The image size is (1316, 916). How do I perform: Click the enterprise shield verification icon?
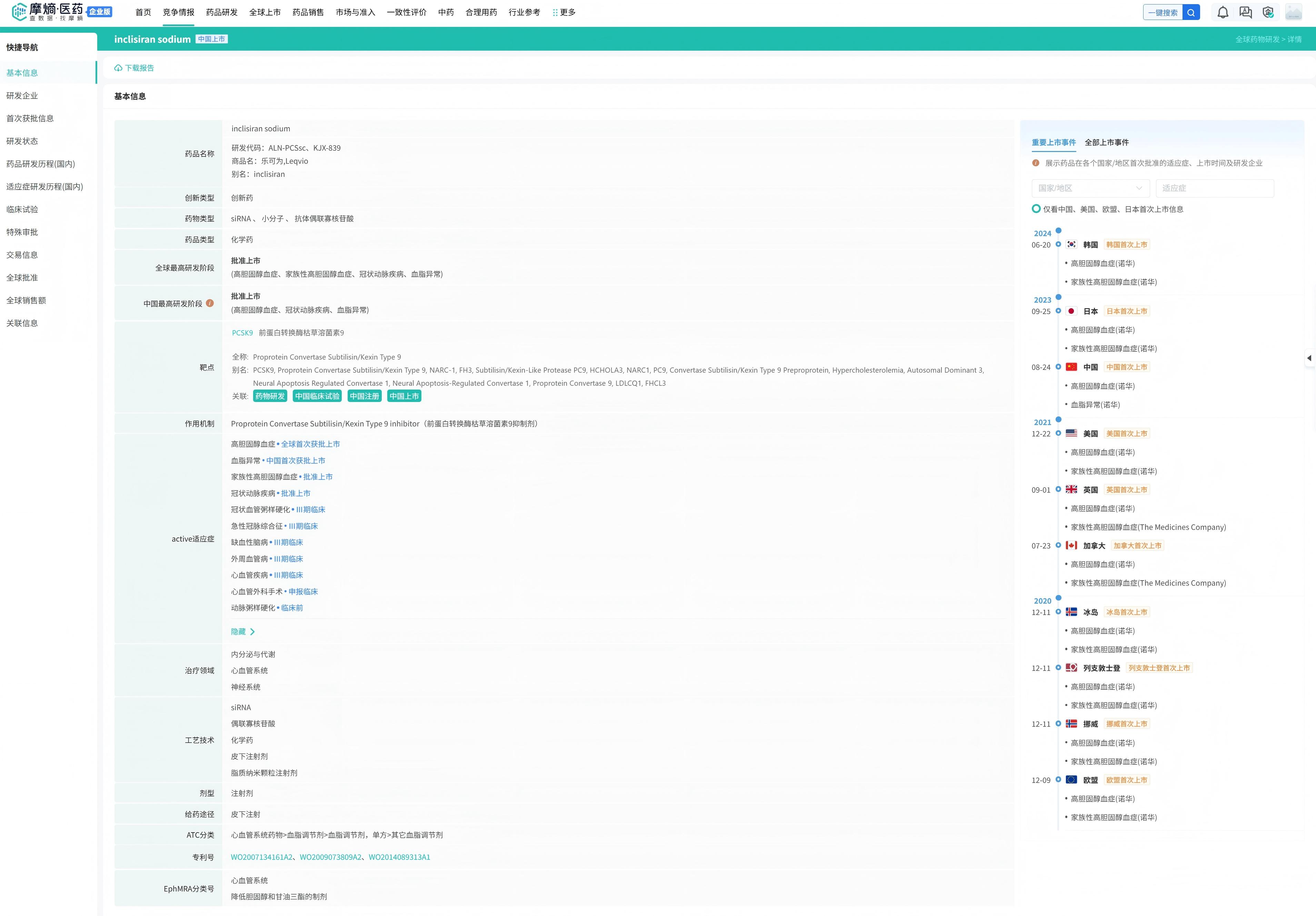tap(1268, 13)
